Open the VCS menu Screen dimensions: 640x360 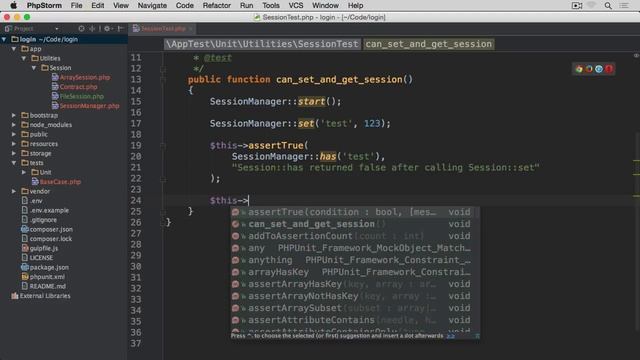296,5
